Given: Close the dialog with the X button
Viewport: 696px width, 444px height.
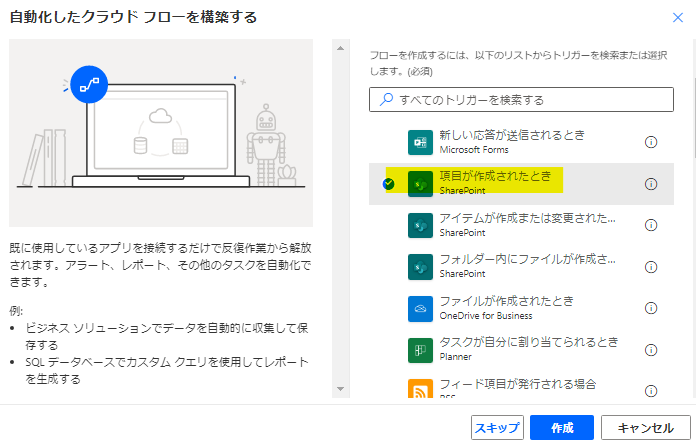Looking at the screenshot, I should coord(677,17).
